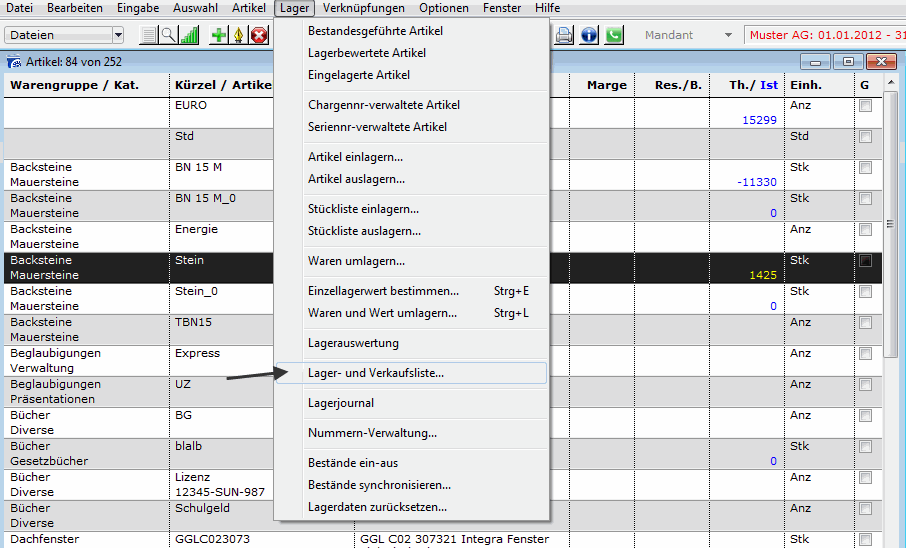Expand the Dateien dropdown
906x548 pixels.
tap(118, 35)
